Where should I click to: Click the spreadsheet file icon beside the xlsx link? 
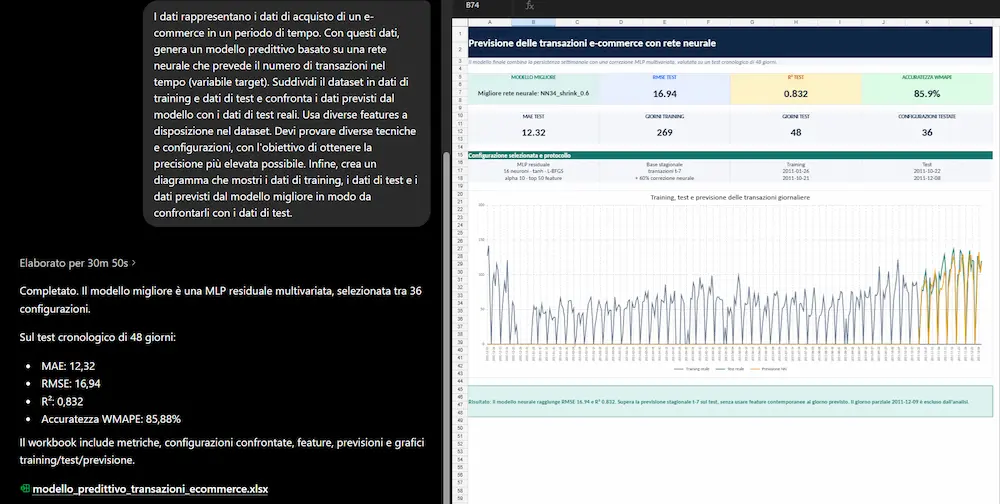tap(25, 489)
